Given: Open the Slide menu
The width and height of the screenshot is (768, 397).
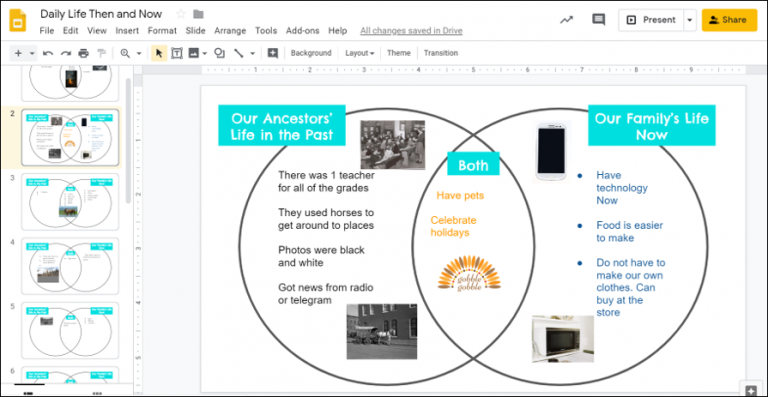Looking at the screenshot, I should tap(195, 31).
